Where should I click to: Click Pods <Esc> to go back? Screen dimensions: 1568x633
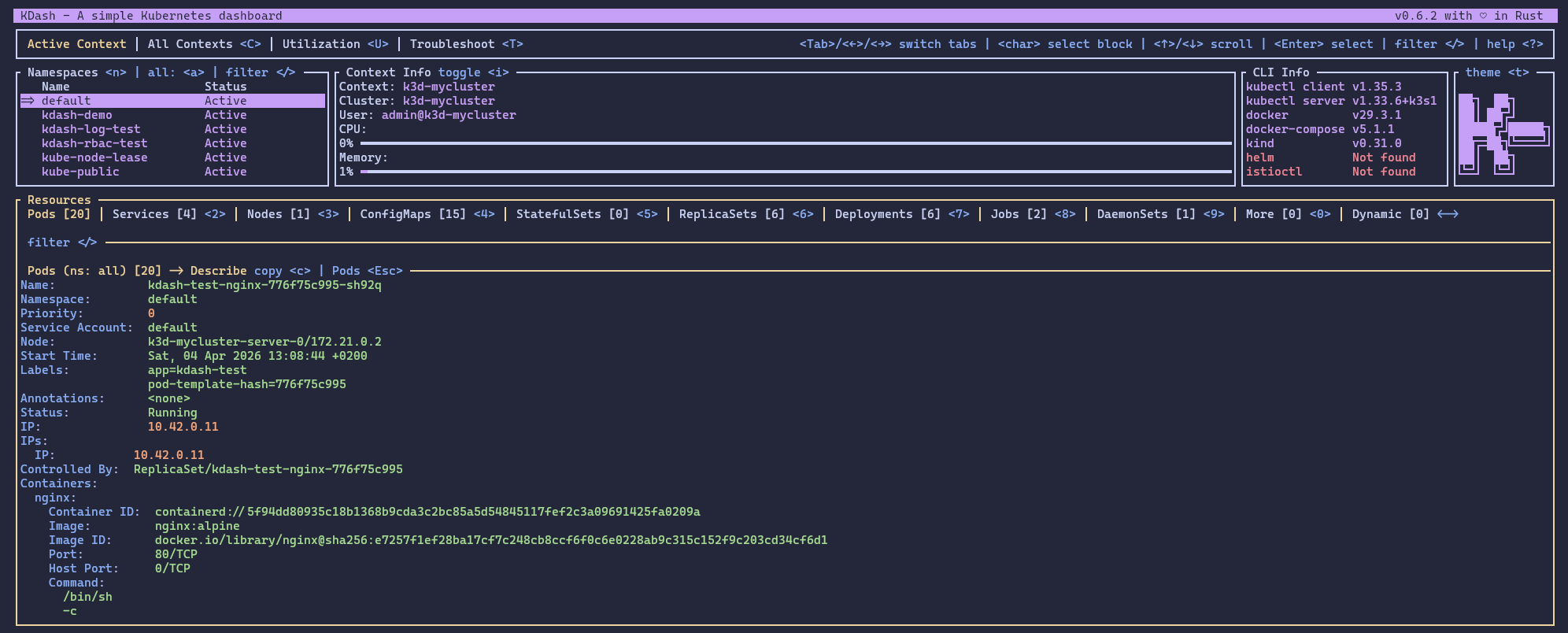click(x=367, y=271)
